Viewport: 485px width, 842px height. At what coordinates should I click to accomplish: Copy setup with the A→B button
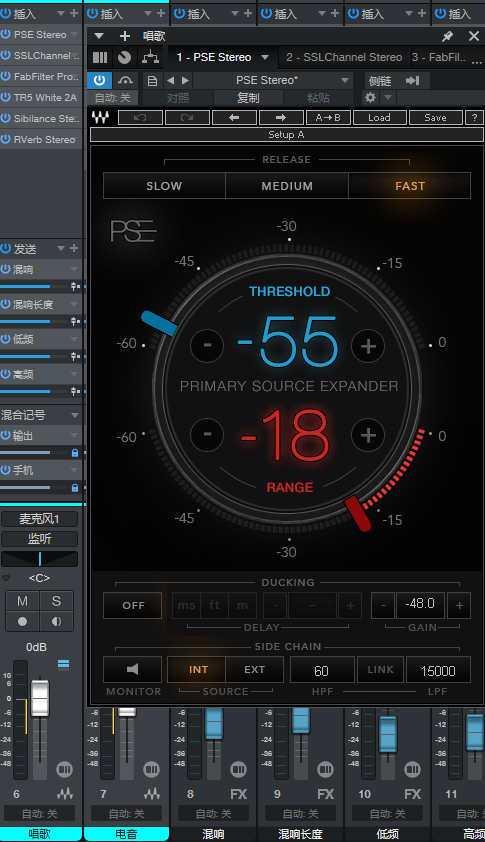[x=328, y=118]
